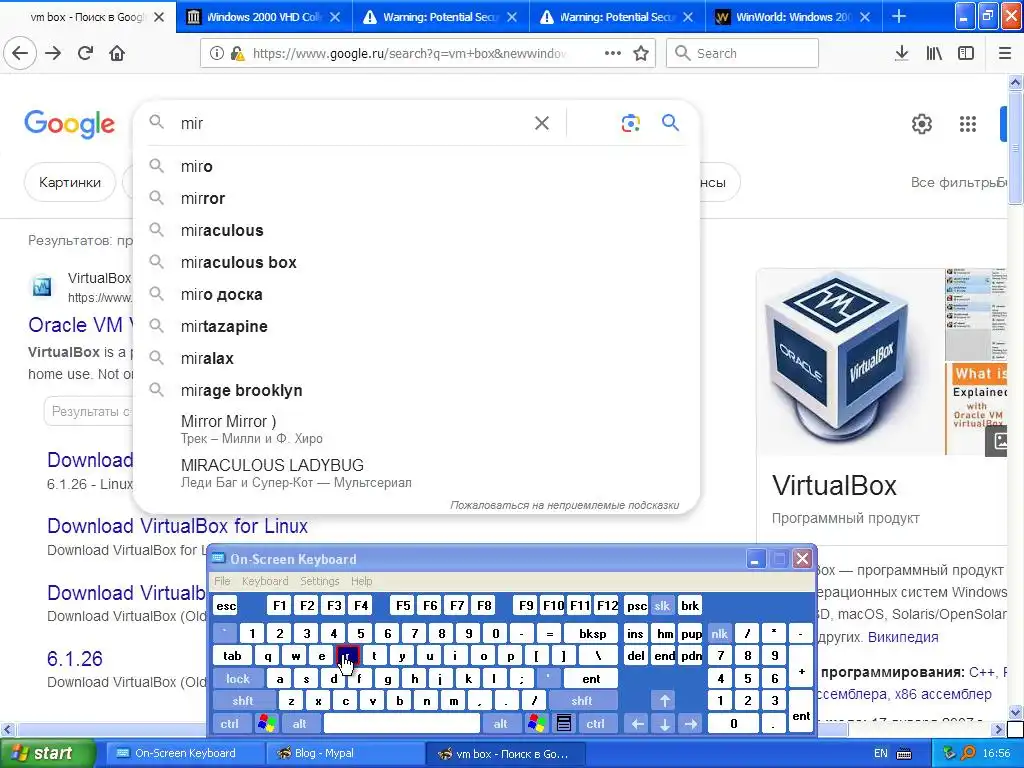Toggle the left alt key on On-Screen Keyboard
1024x768 pixels.
pos(299,723)
